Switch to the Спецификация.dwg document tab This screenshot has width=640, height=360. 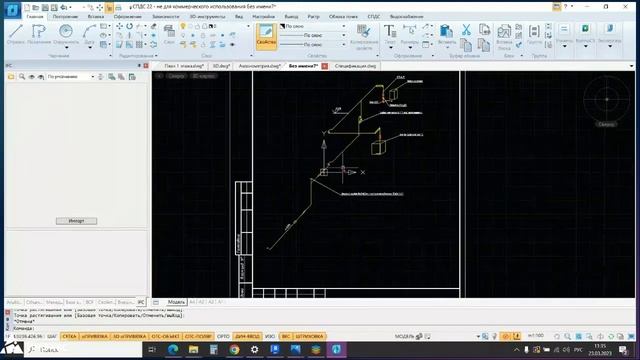pyautogui.click(x=356, y=66)
